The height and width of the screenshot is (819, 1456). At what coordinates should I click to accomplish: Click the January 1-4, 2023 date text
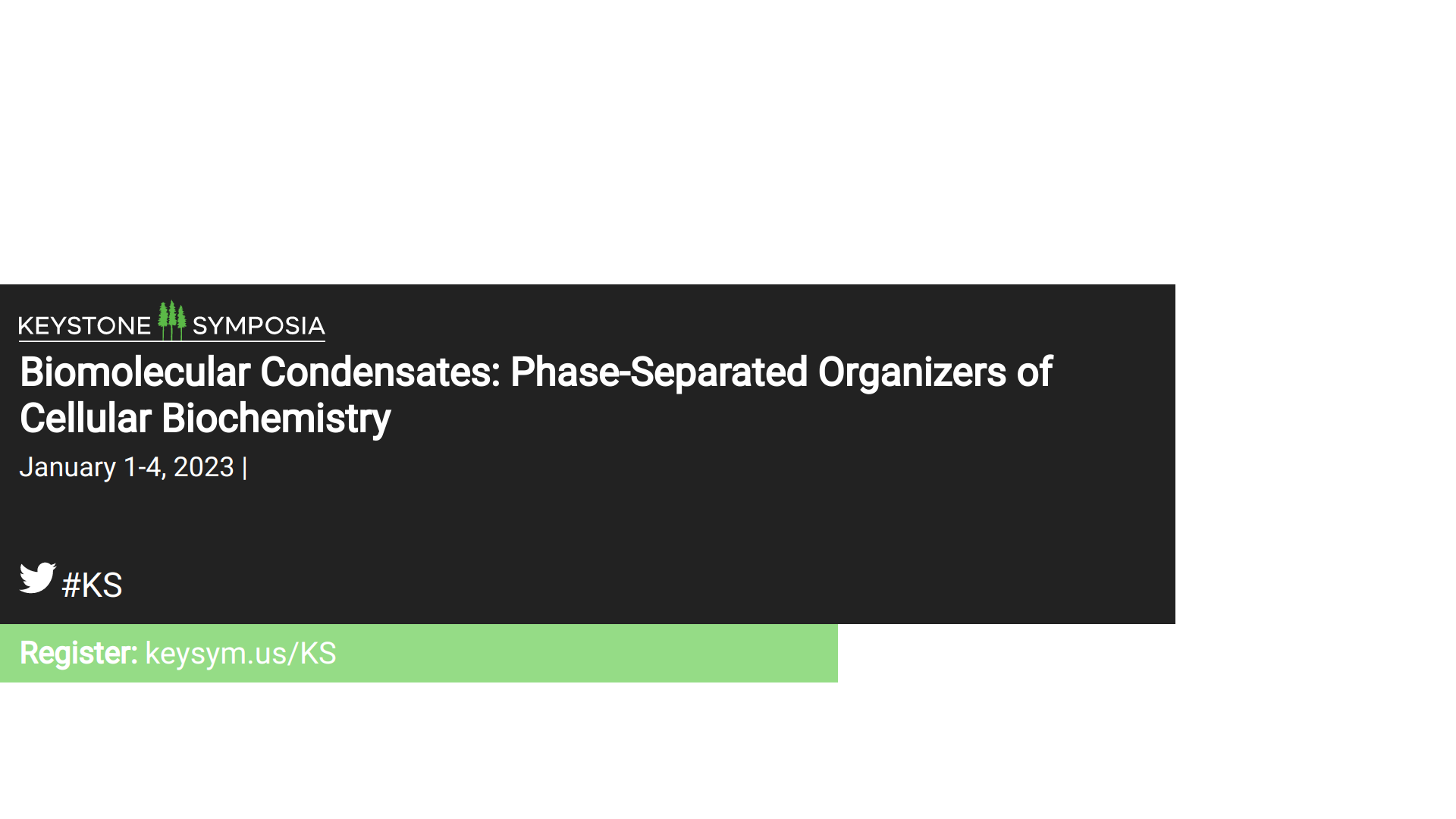[127, 467]
